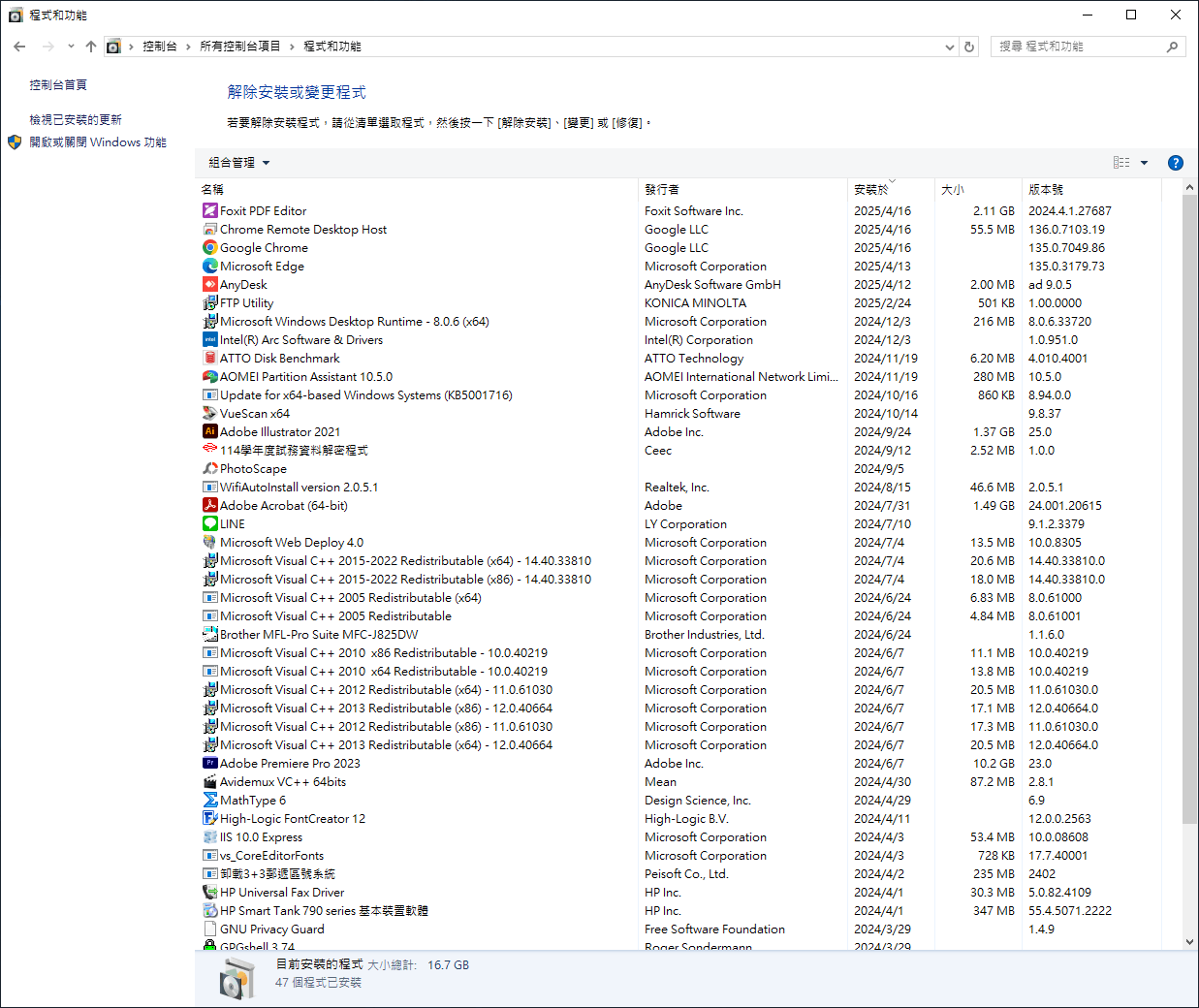The height and width of the screenshot is (1008, 1199).
Task: Click the MathType 6 sigma icon
Action: 210,800
